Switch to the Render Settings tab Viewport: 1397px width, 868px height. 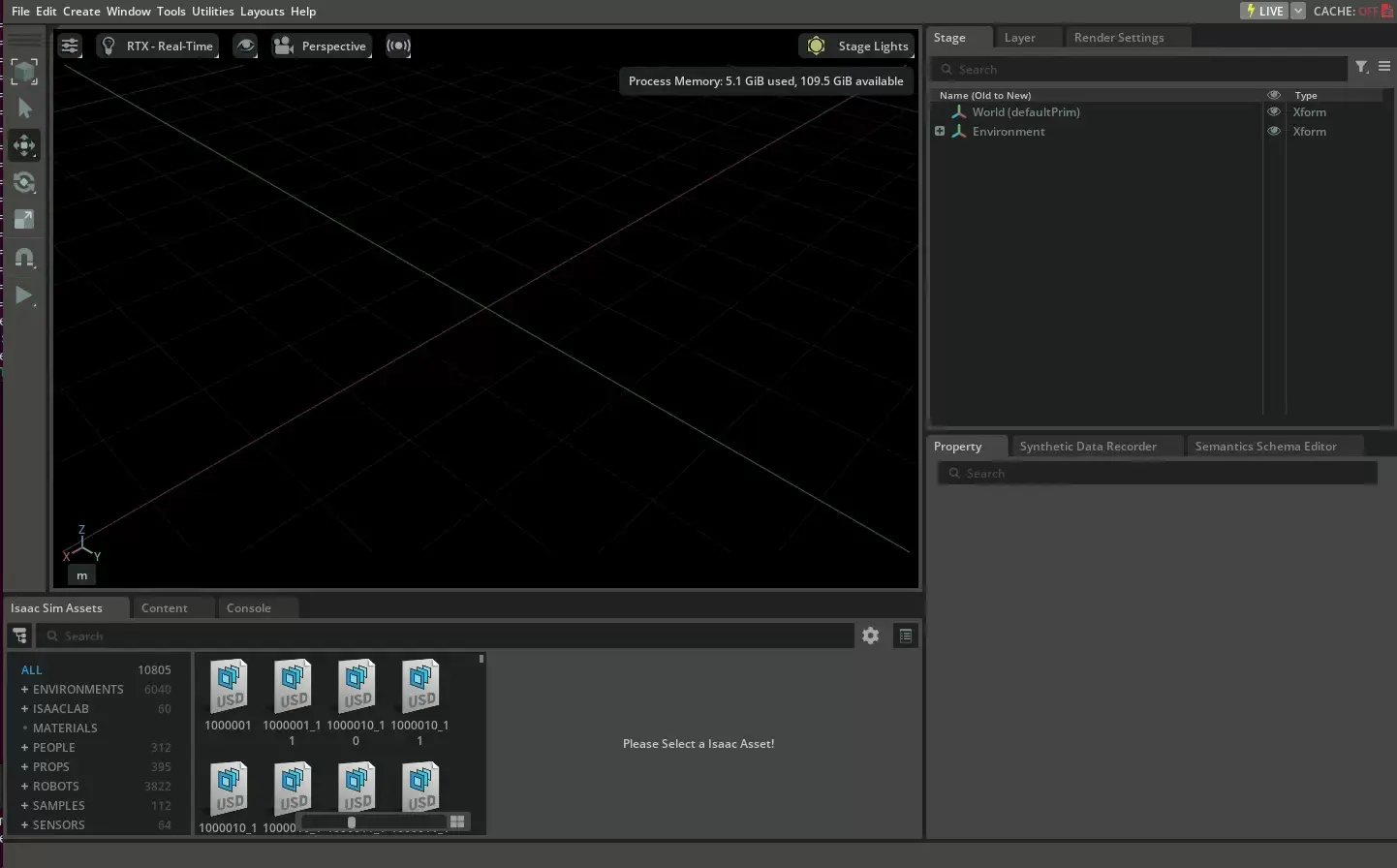click(x=1118, y=38)
